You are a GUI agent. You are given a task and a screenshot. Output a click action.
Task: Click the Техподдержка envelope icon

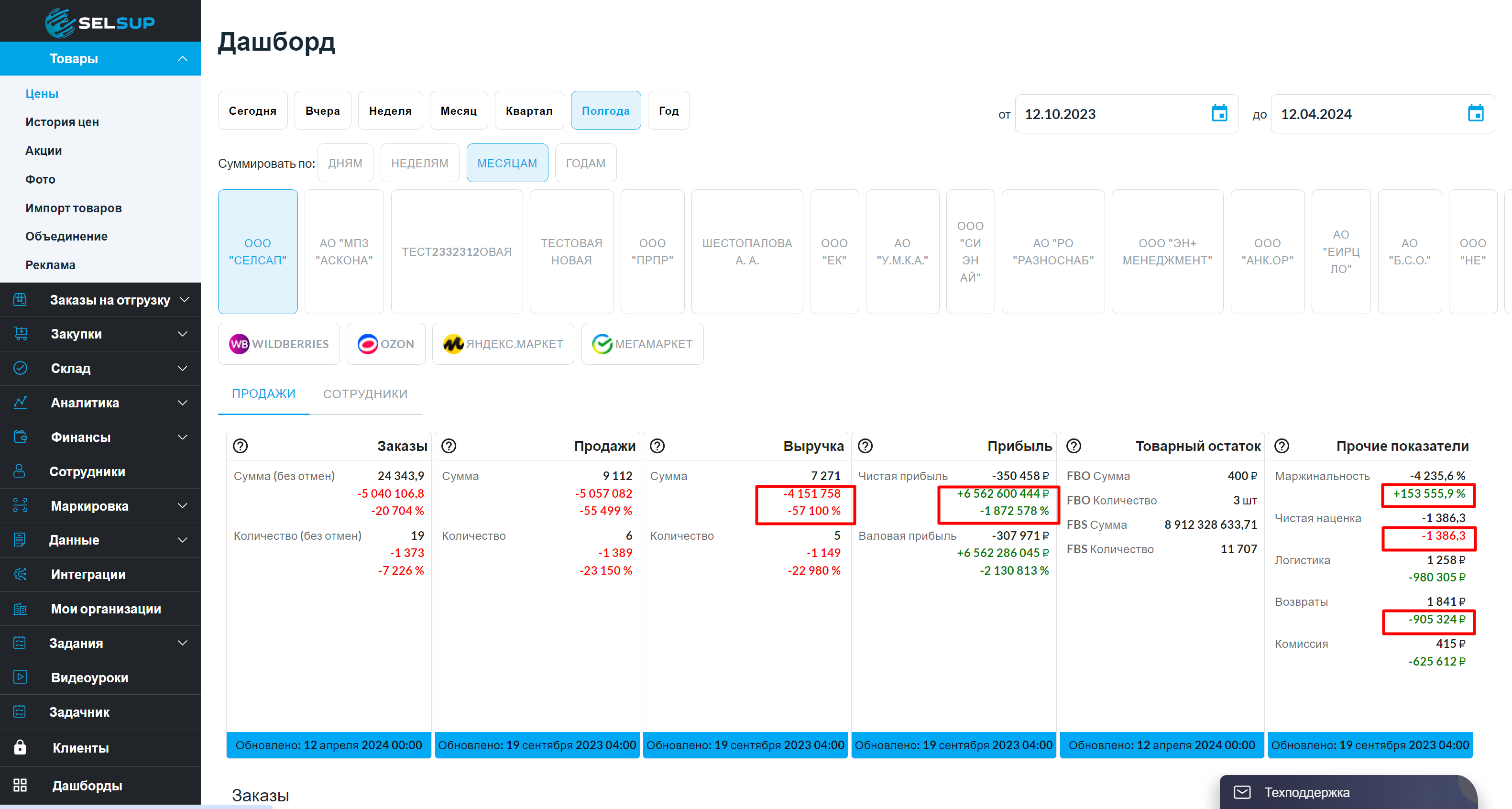[x=1242, y=793]
